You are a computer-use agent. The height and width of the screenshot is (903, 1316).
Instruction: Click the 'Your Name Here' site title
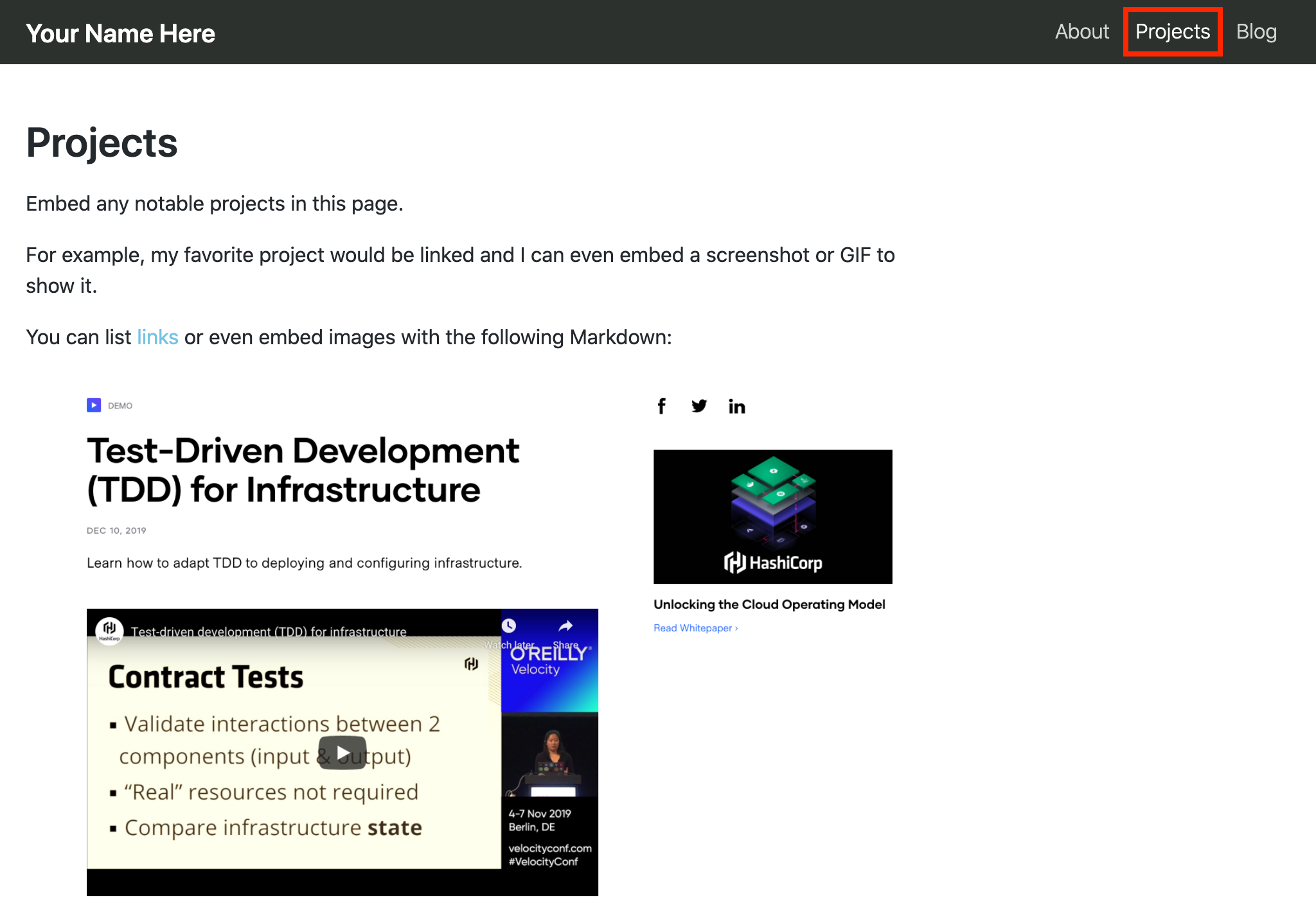coord(120,33)
